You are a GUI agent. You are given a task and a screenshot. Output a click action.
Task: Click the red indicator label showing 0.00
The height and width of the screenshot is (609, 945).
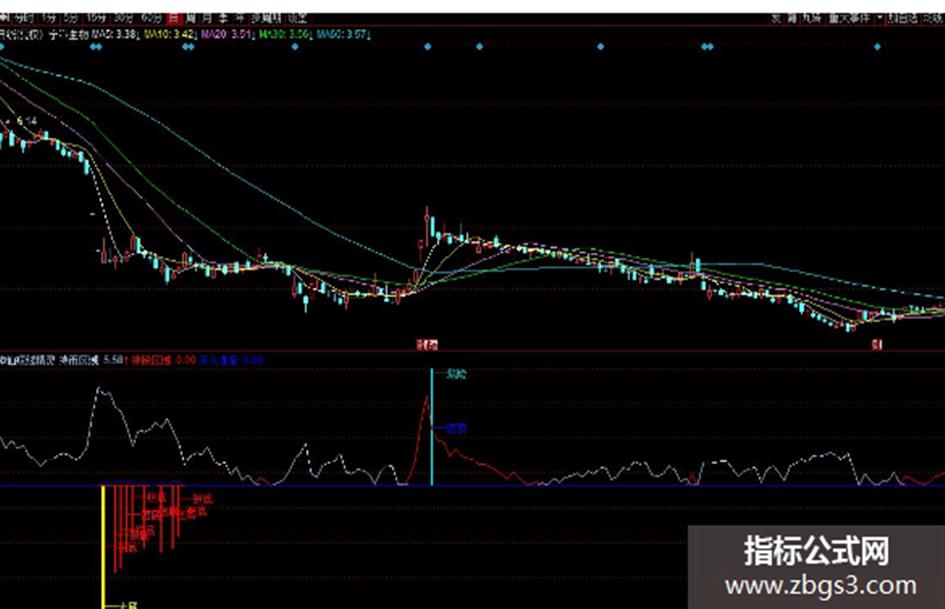(163, 360)
